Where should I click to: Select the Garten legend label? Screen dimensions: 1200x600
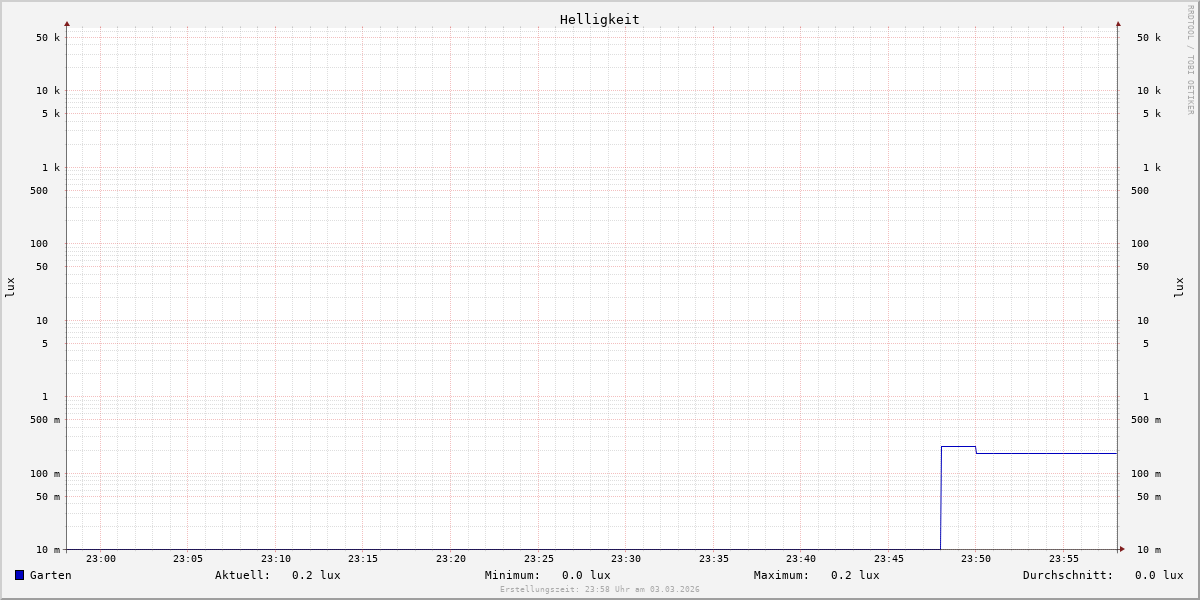tap(51, 575)
